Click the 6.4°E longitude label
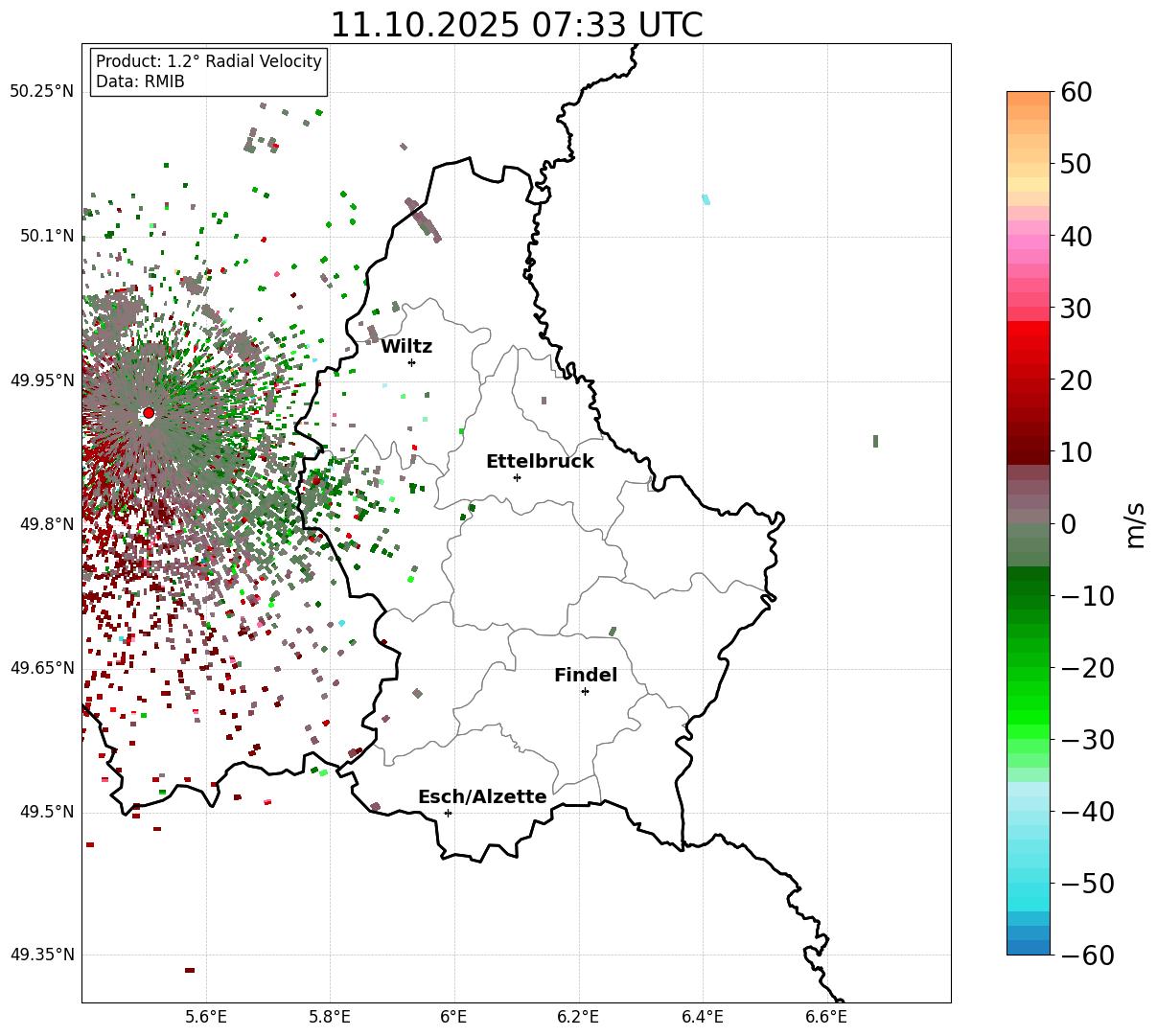The width and height of the screenshot is (1157, 1036). click(703, 1017)
